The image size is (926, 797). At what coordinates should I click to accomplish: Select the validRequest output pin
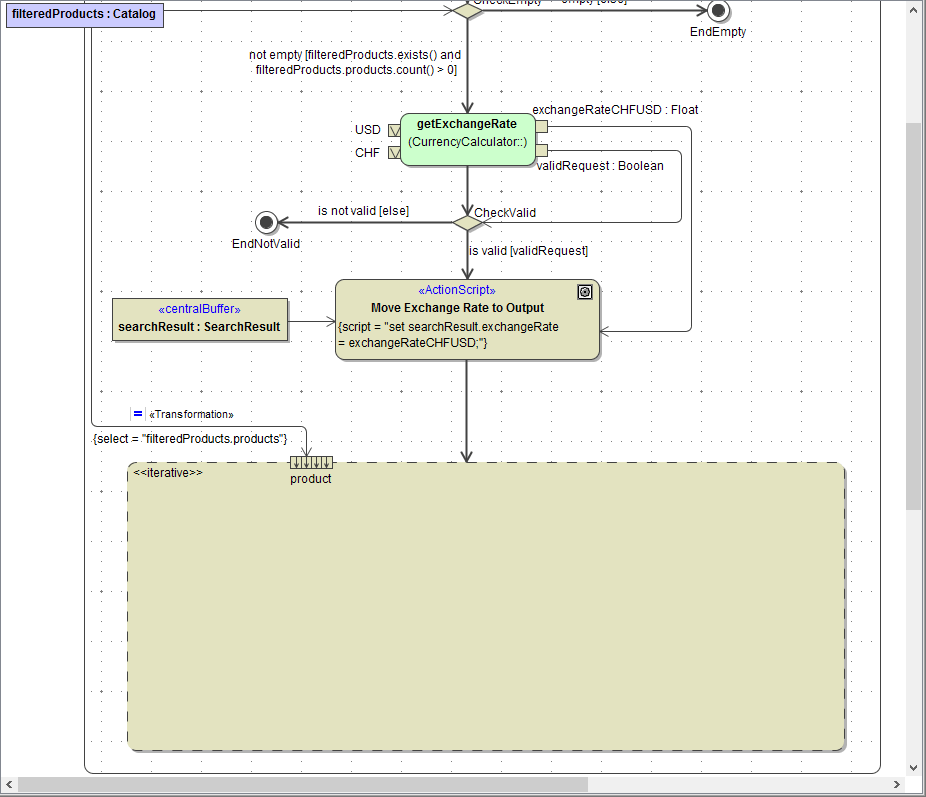click(x=542, y=150)
